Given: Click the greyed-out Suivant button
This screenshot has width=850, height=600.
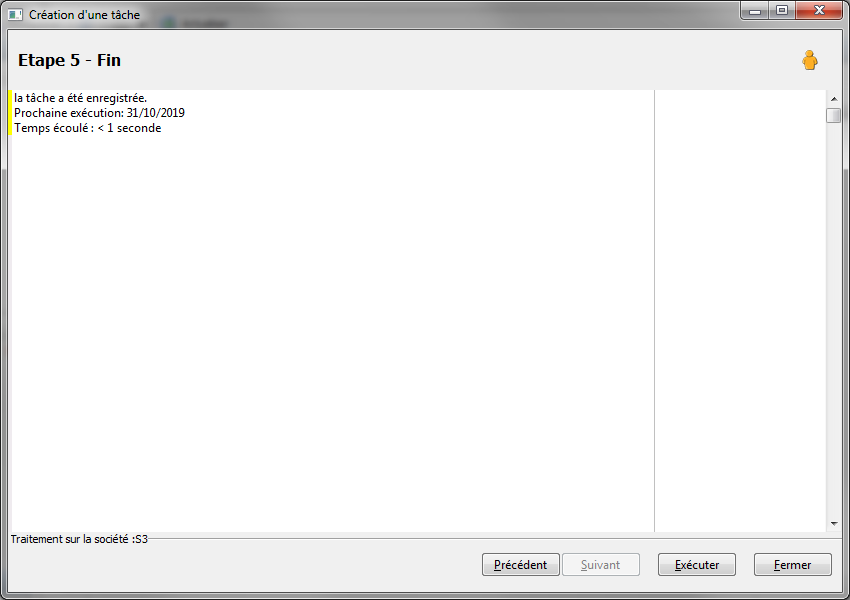Looking at the screenshot, I should 601,565.
